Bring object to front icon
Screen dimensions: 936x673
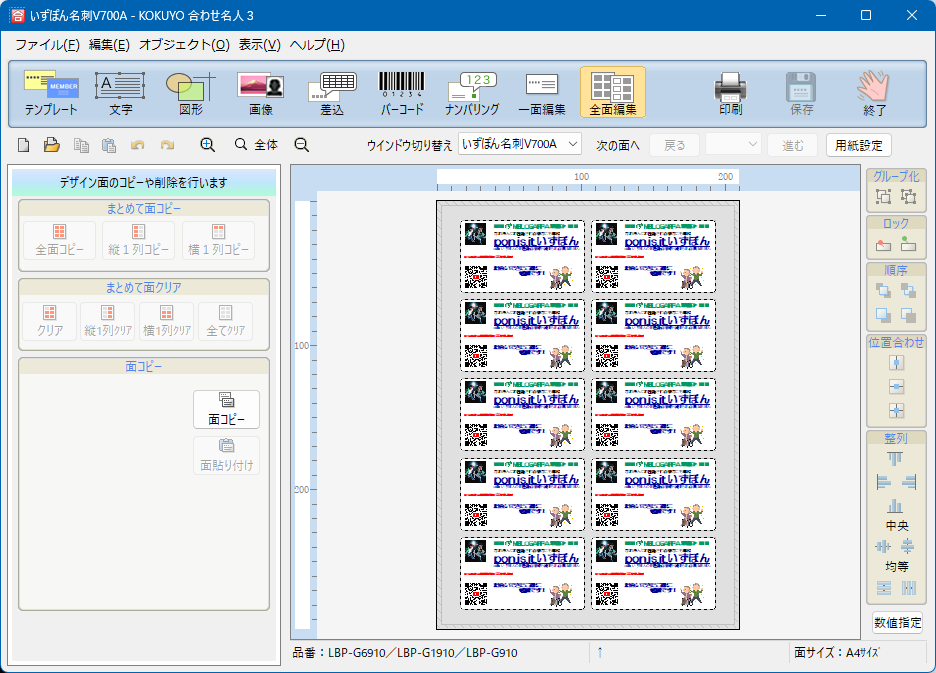pyautogui.click(x=883, y=291)
